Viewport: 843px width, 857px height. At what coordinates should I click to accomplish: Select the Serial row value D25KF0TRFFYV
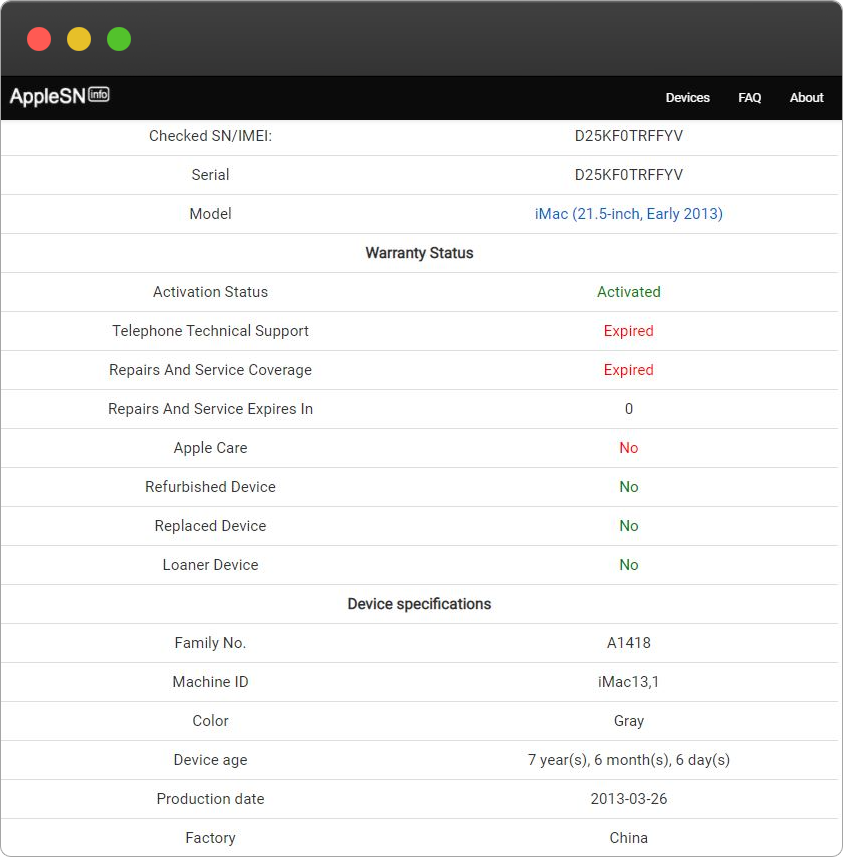coord(628,175)
